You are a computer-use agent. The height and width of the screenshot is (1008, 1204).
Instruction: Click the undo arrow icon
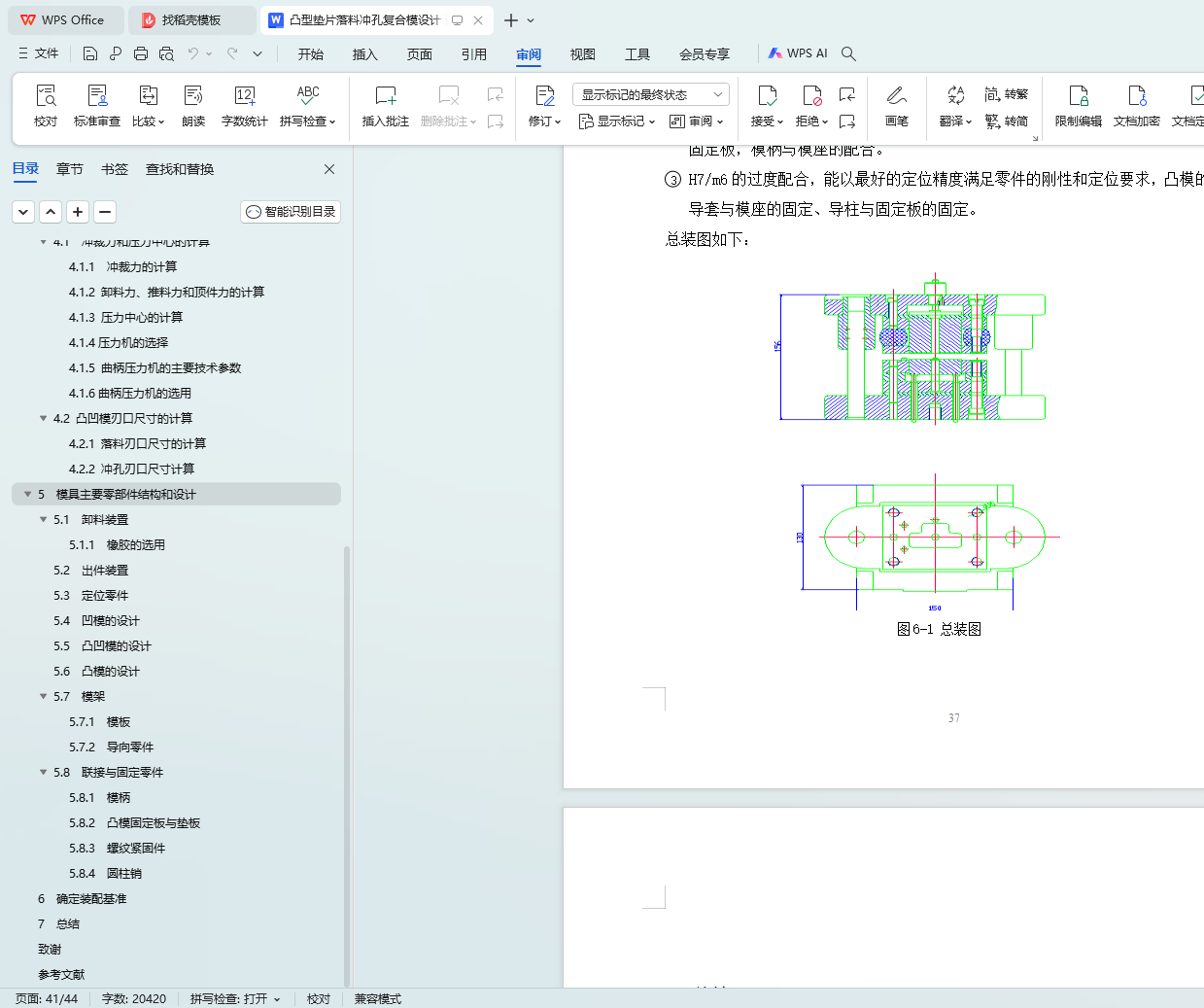tap(193, 53)
